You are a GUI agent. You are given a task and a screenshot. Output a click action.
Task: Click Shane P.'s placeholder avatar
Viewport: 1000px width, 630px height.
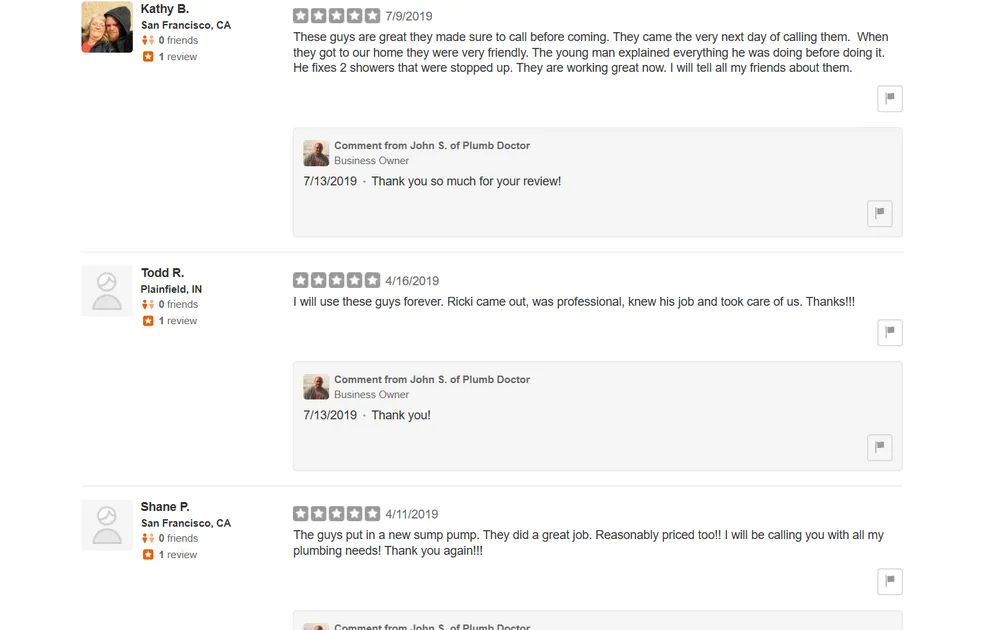[x=107, y=525]
